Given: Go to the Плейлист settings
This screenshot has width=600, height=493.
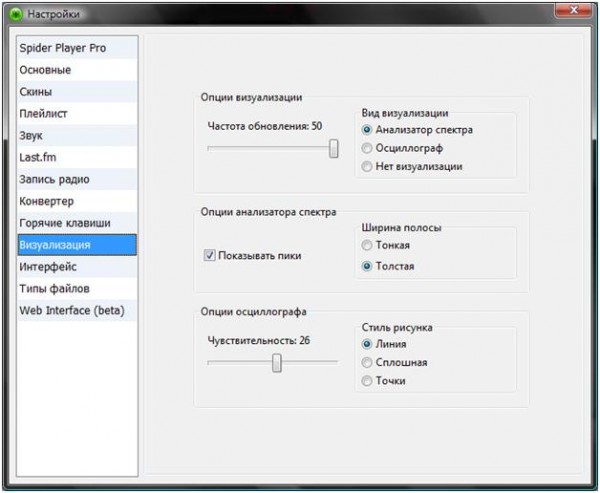Looking at the screenshot, I should click(77, 113).
